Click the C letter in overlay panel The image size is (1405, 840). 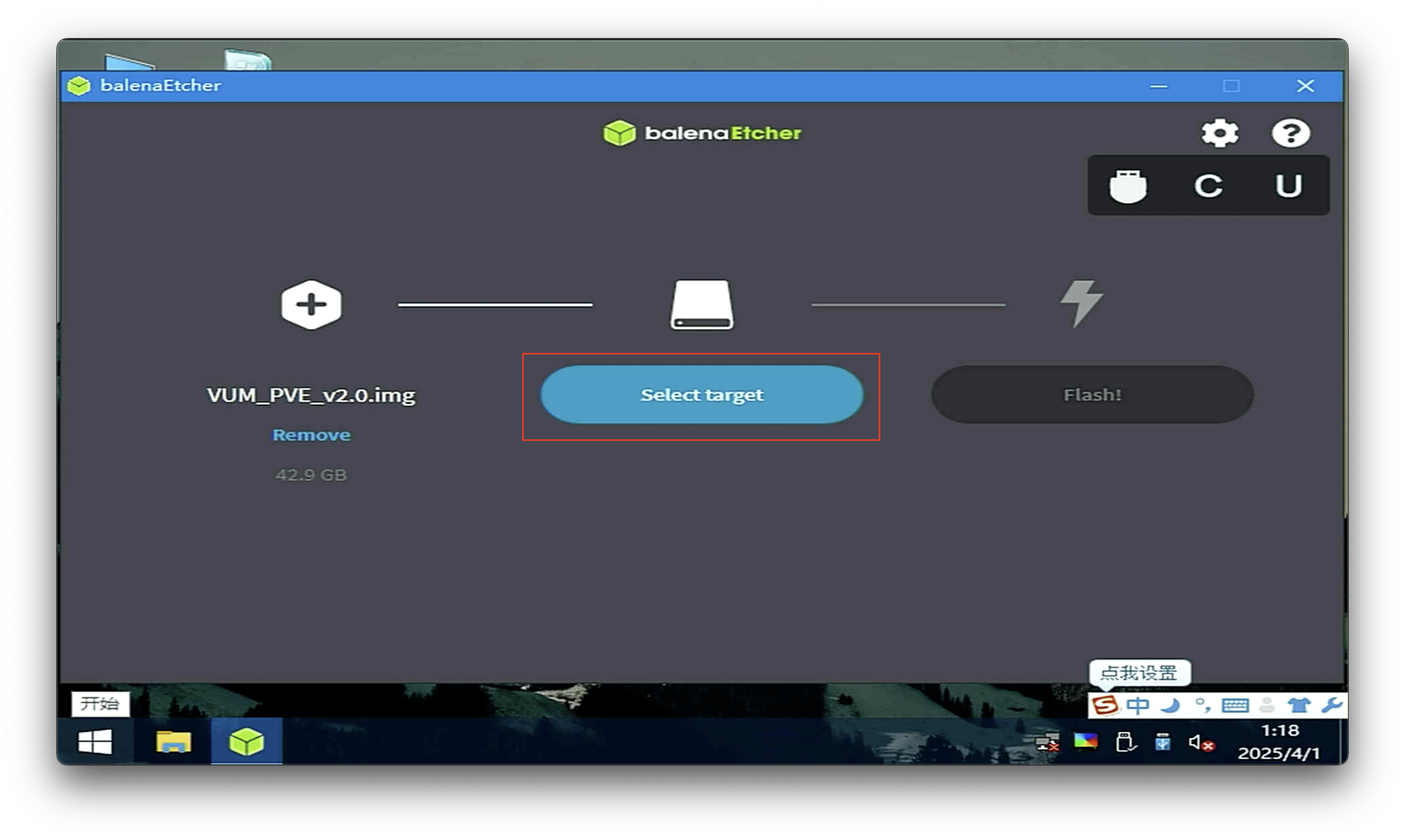[x=1208, y=186]
